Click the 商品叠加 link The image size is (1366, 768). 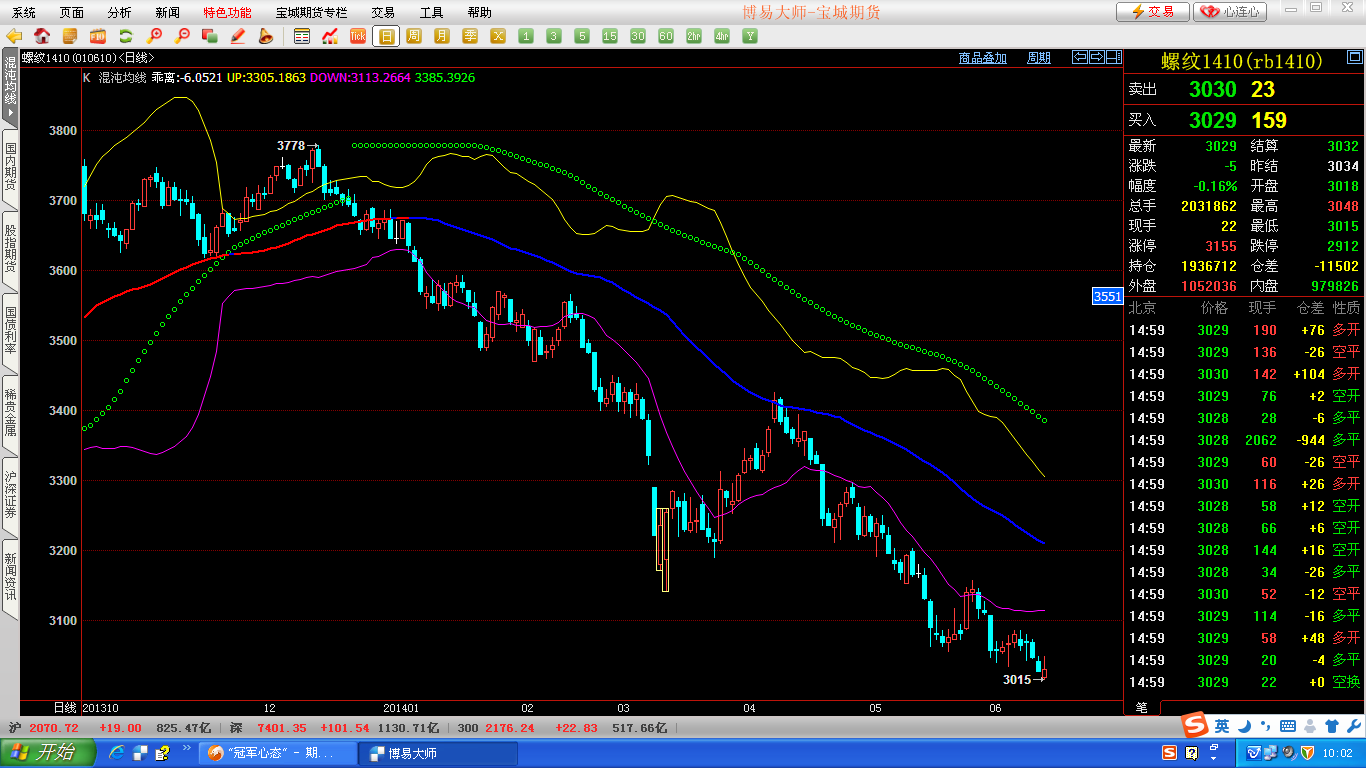click(x=982, y=58)
